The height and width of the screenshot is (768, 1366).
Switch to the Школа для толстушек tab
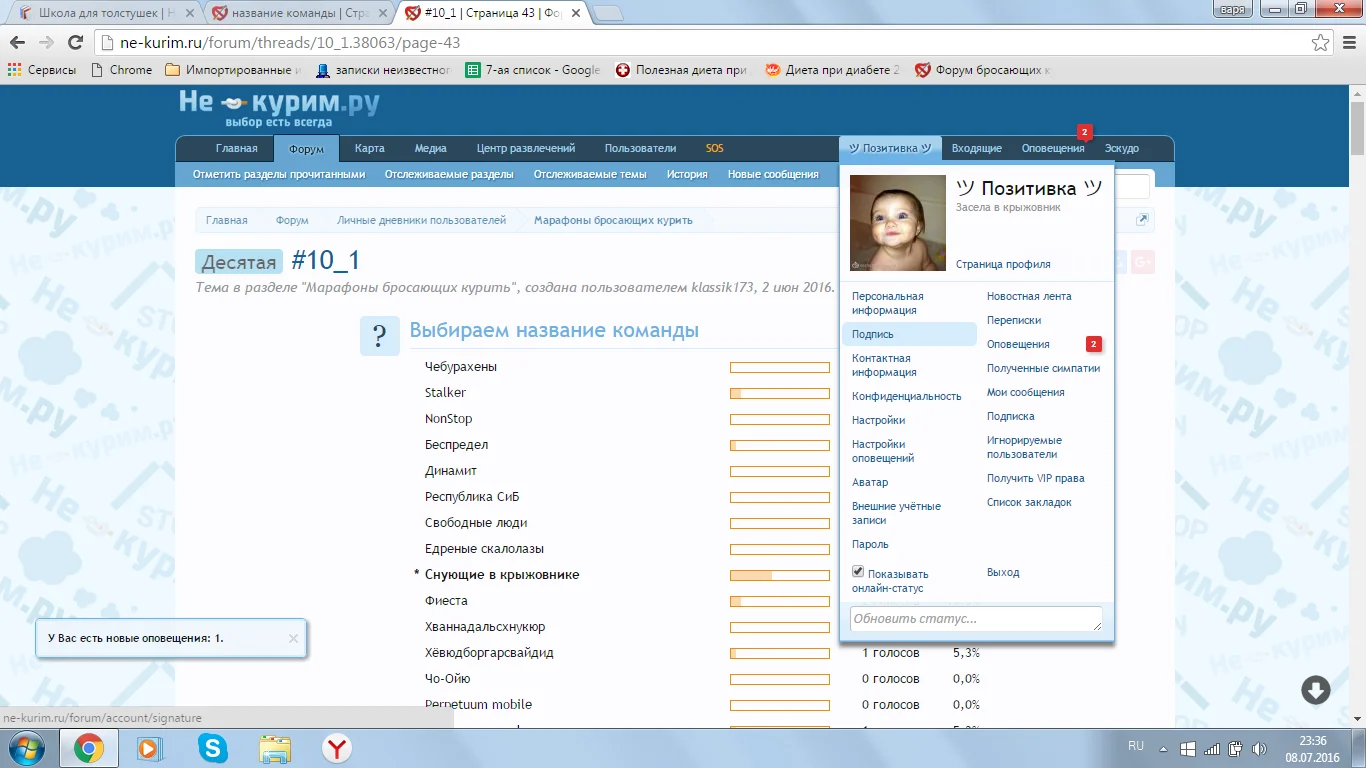click(x=98, y=14)
